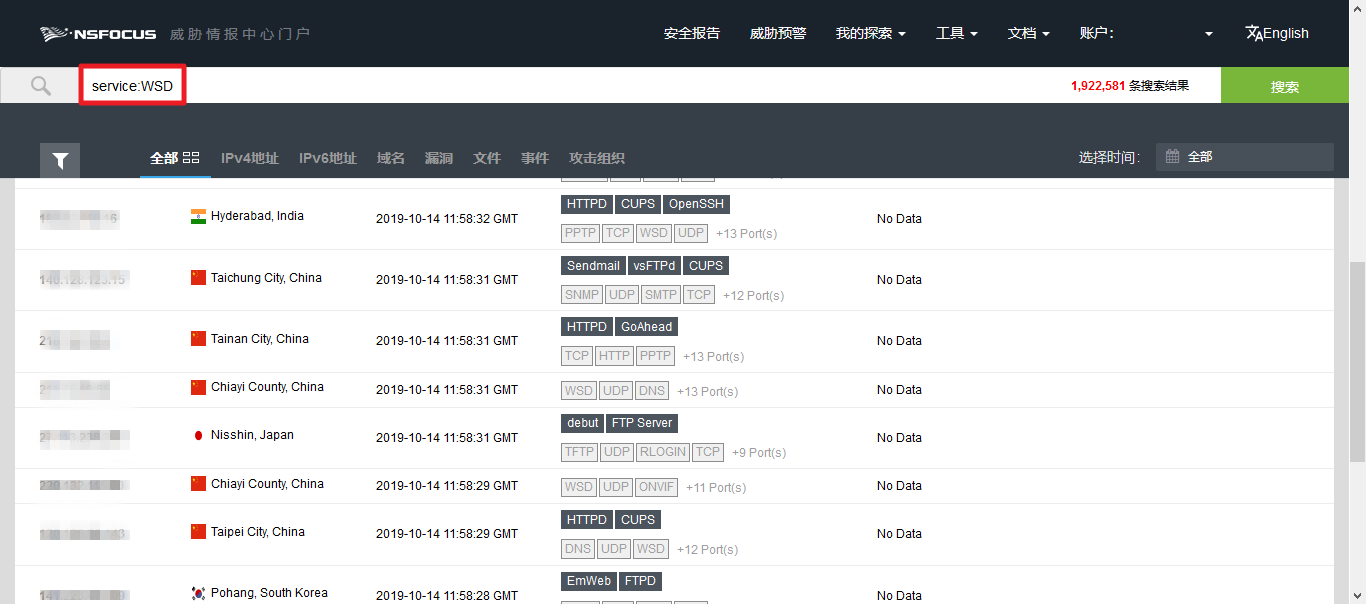This screenshot has height=604, width=1366.
Task: Open the 账户 account dropdown
Action: [x=1146, y=33]
